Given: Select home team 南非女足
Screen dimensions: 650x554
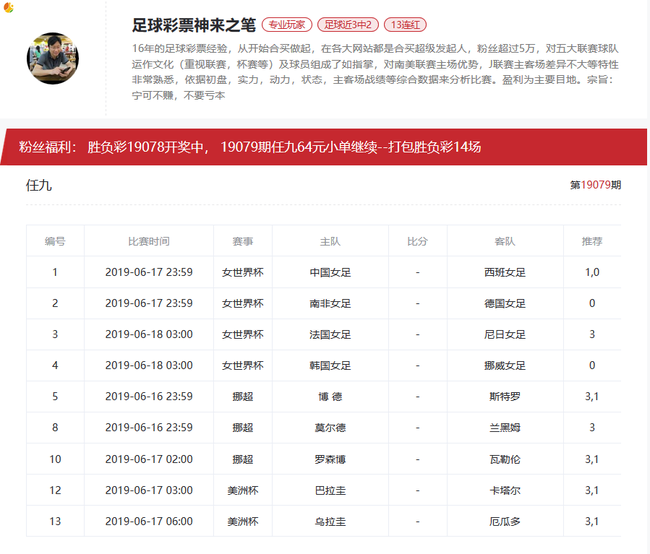Looking at the screenshot, I should [x=330, y=304].
